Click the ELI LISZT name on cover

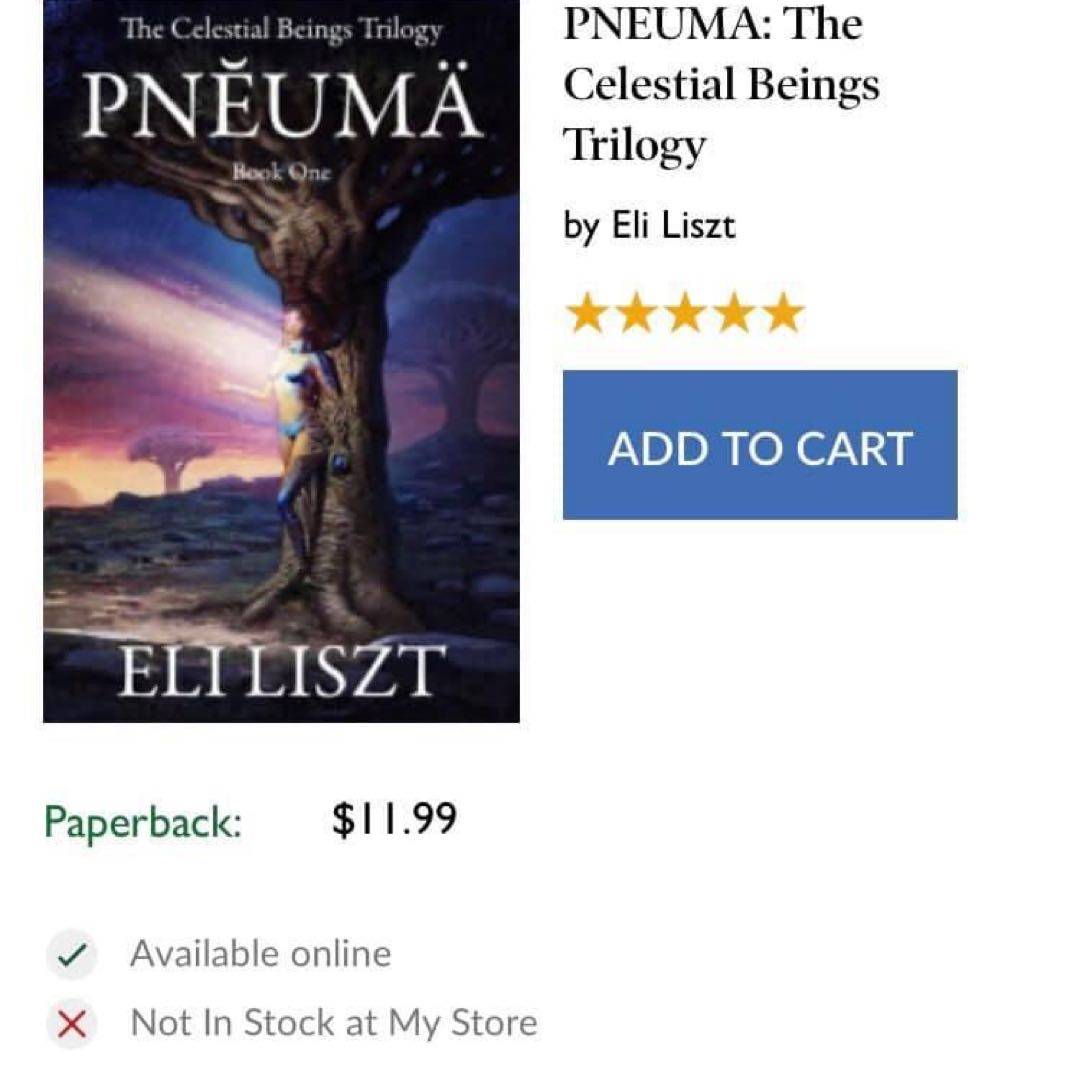pos(279,670)
